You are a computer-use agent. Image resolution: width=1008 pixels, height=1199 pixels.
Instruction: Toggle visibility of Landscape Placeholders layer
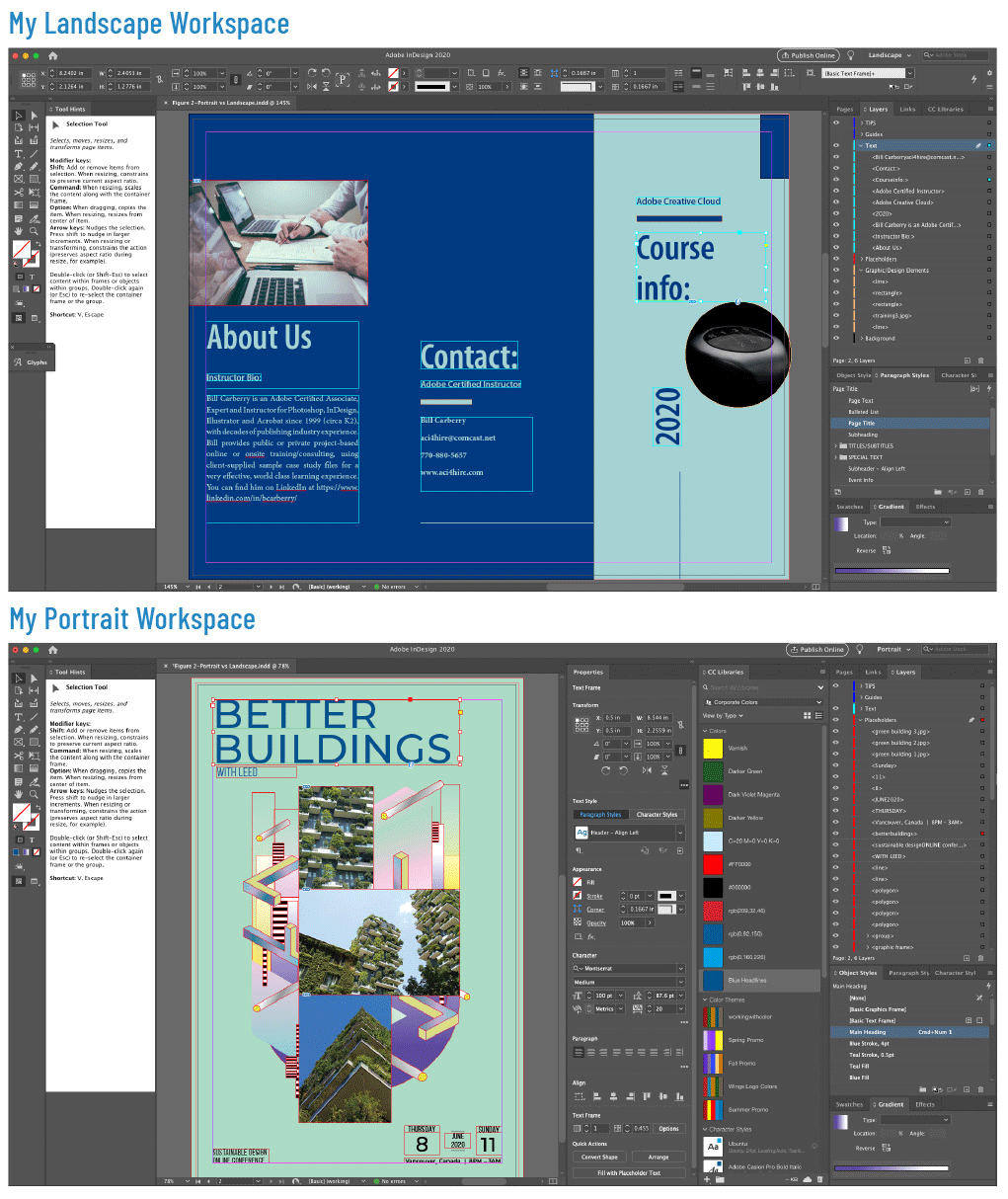(837, 259)
